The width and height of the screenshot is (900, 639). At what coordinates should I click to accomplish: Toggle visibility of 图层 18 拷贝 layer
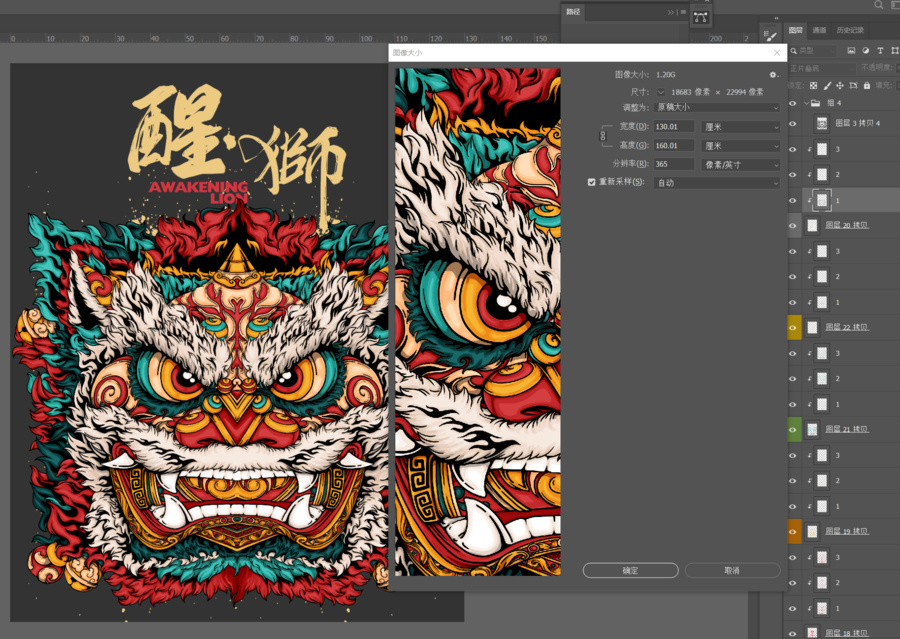pos(793,634)
